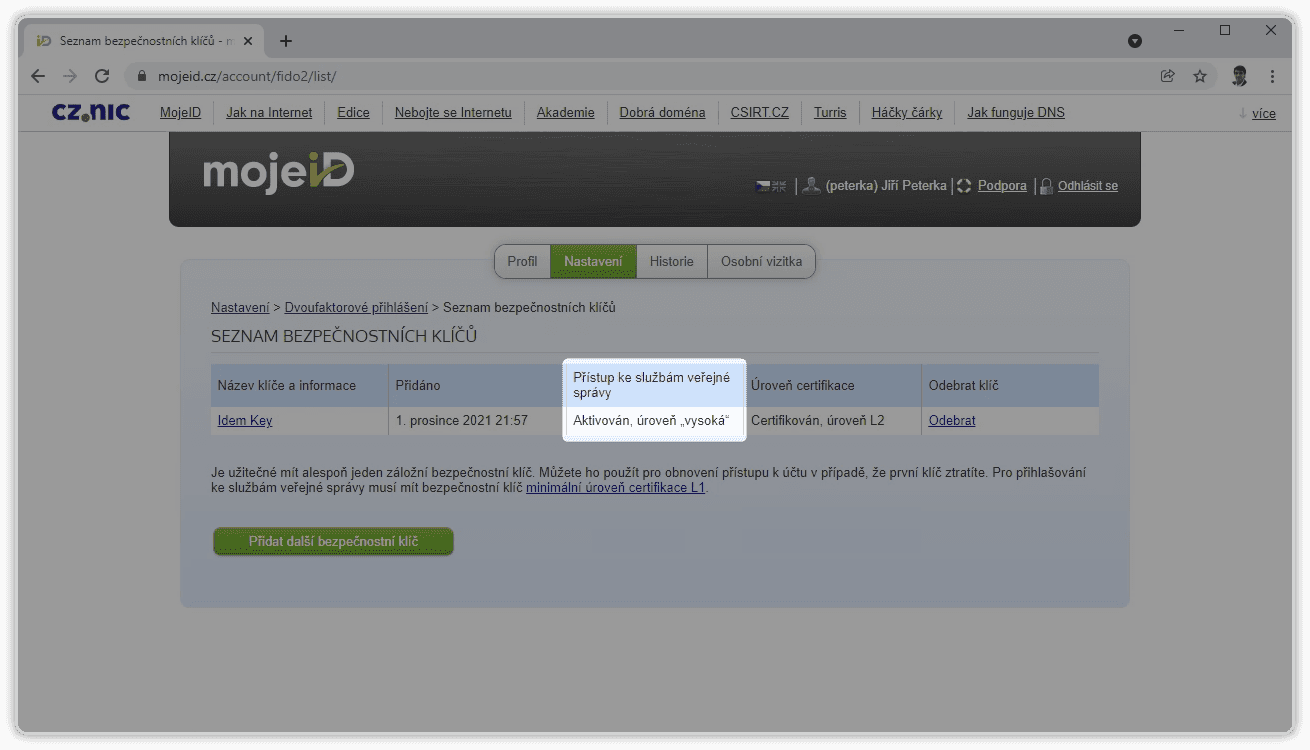Log out via Odhlásit se
Screen dimensions: 1310x750
point(1088,186)
